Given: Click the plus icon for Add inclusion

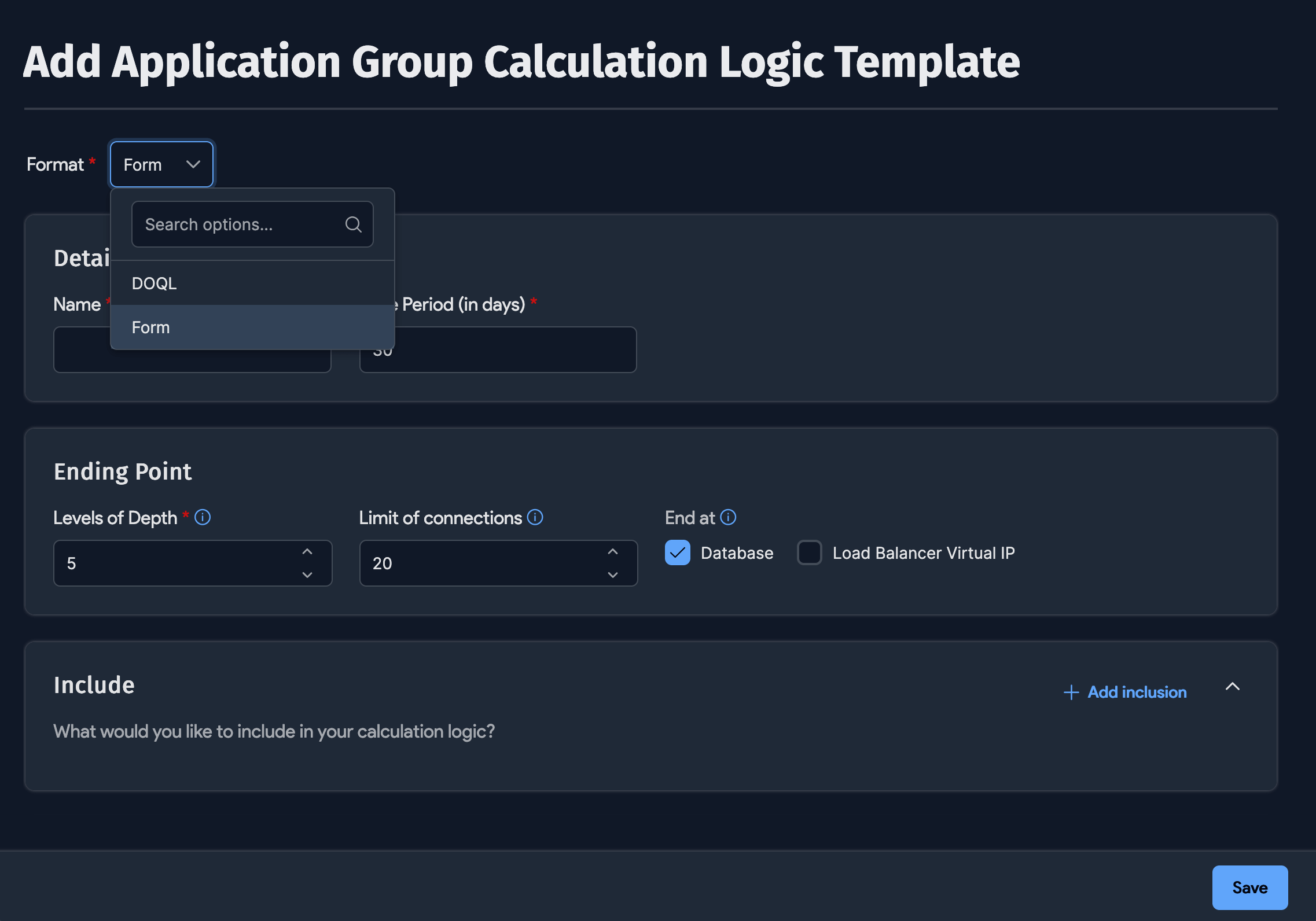Looking at the screenshot, I should pos(1071,692).
